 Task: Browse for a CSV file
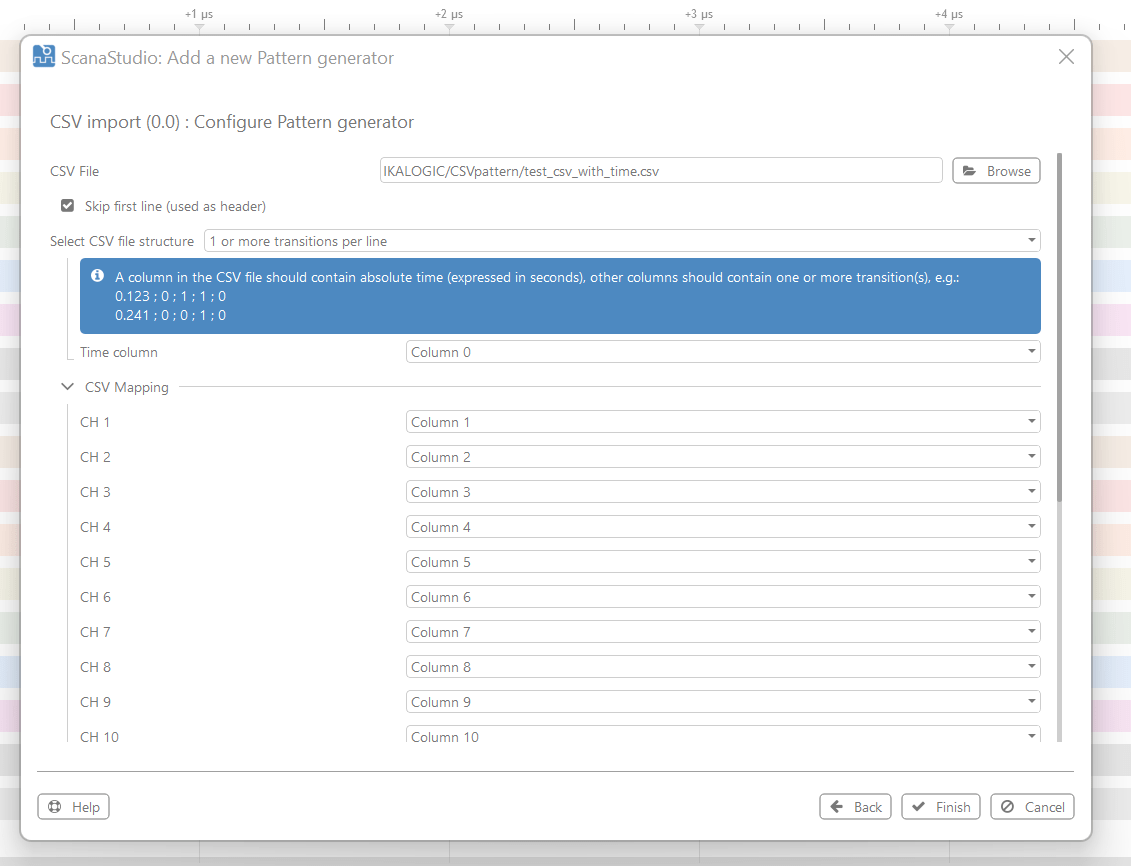tap(996, 171)
